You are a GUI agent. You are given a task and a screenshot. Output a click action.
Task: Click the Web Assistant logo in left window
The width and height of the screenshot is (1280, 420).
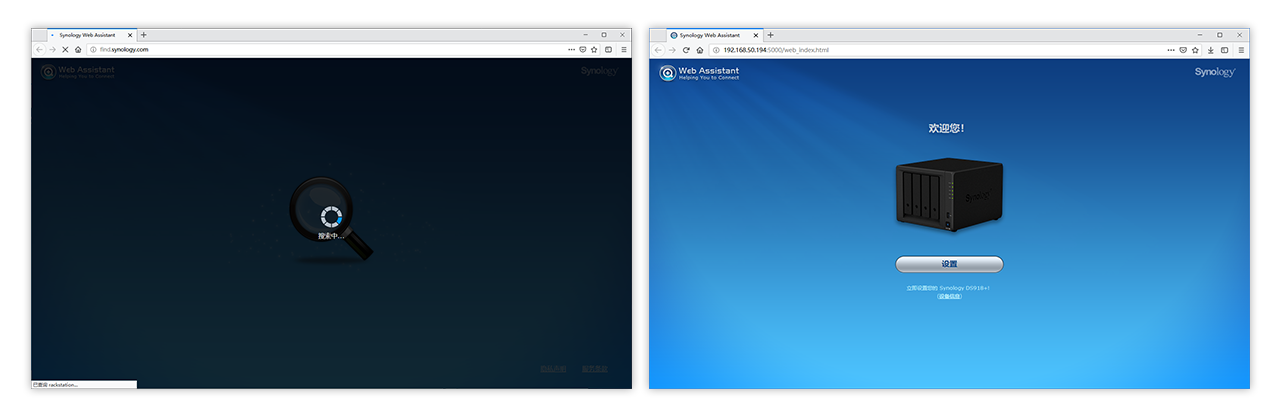point(78,71)
